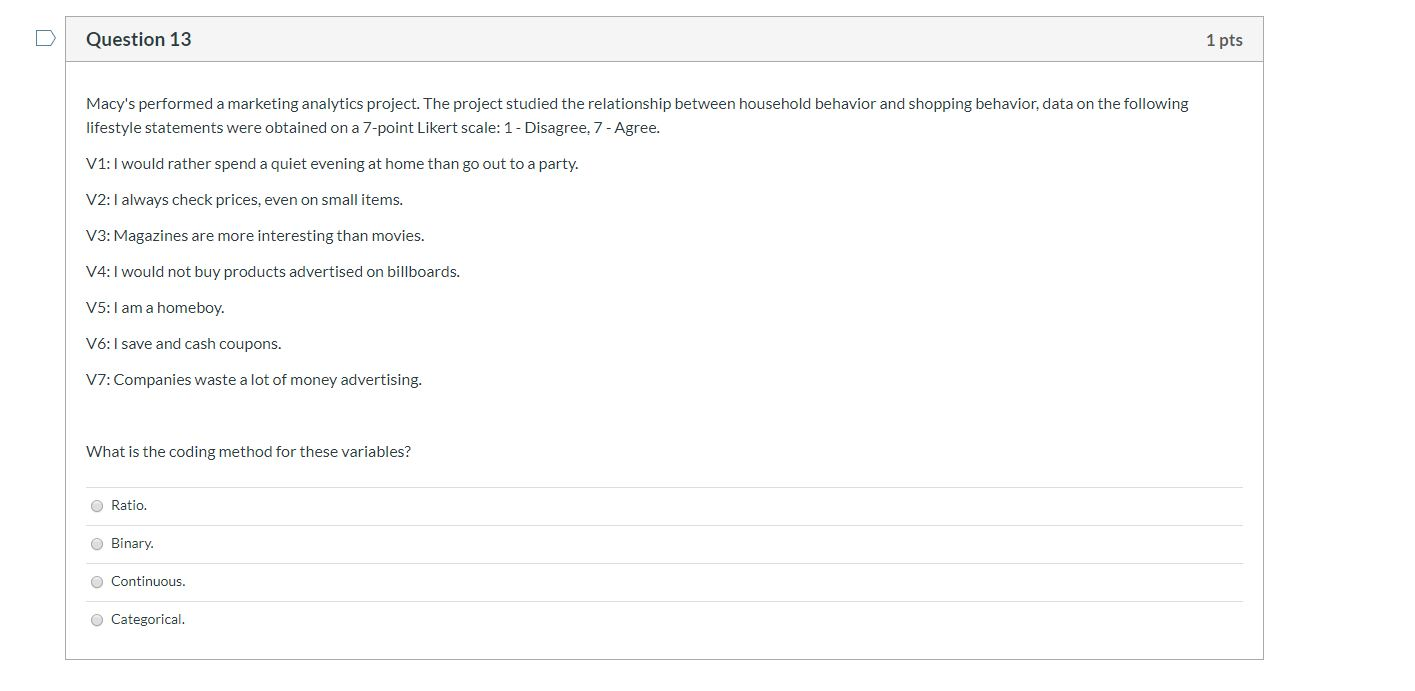Click the Macy's project description paragraph
1415x691 pixels.
637,115
